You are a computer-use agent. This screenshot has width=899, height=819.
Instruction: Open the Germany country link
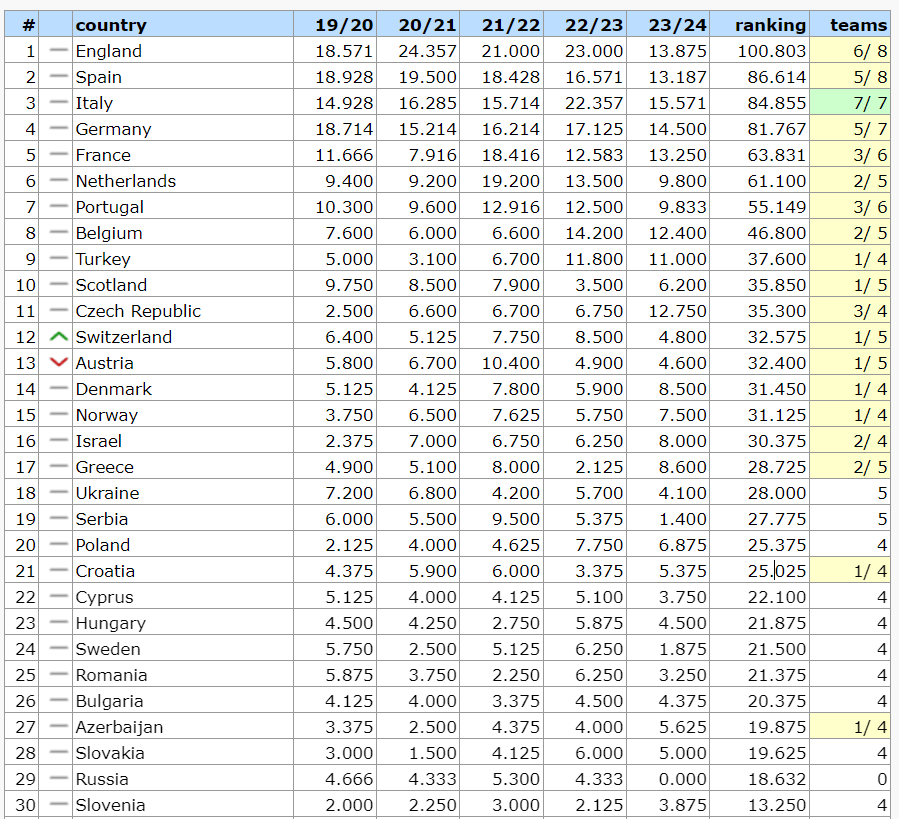[113, 129]
